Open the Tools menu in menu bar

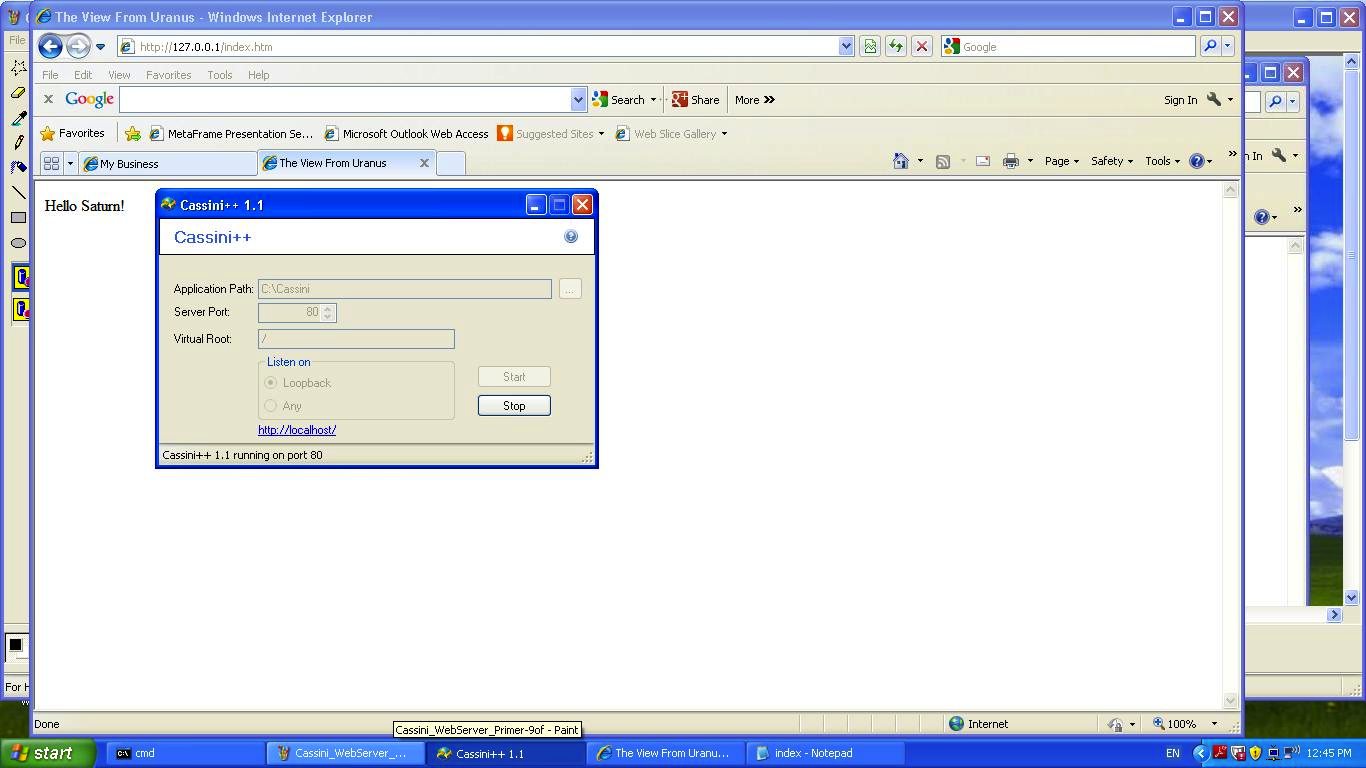point(219,75)
